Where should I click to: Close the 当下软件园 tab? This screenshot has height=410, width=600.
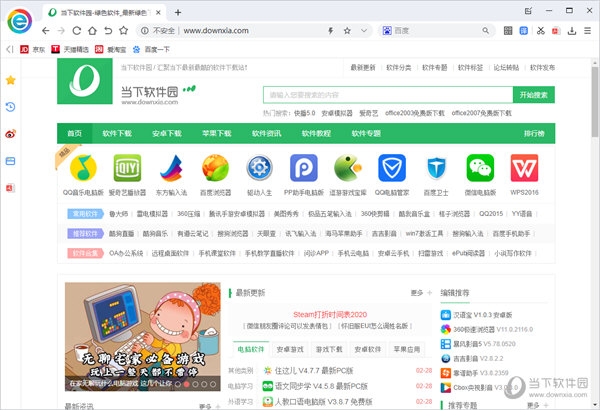coord(158,13)
